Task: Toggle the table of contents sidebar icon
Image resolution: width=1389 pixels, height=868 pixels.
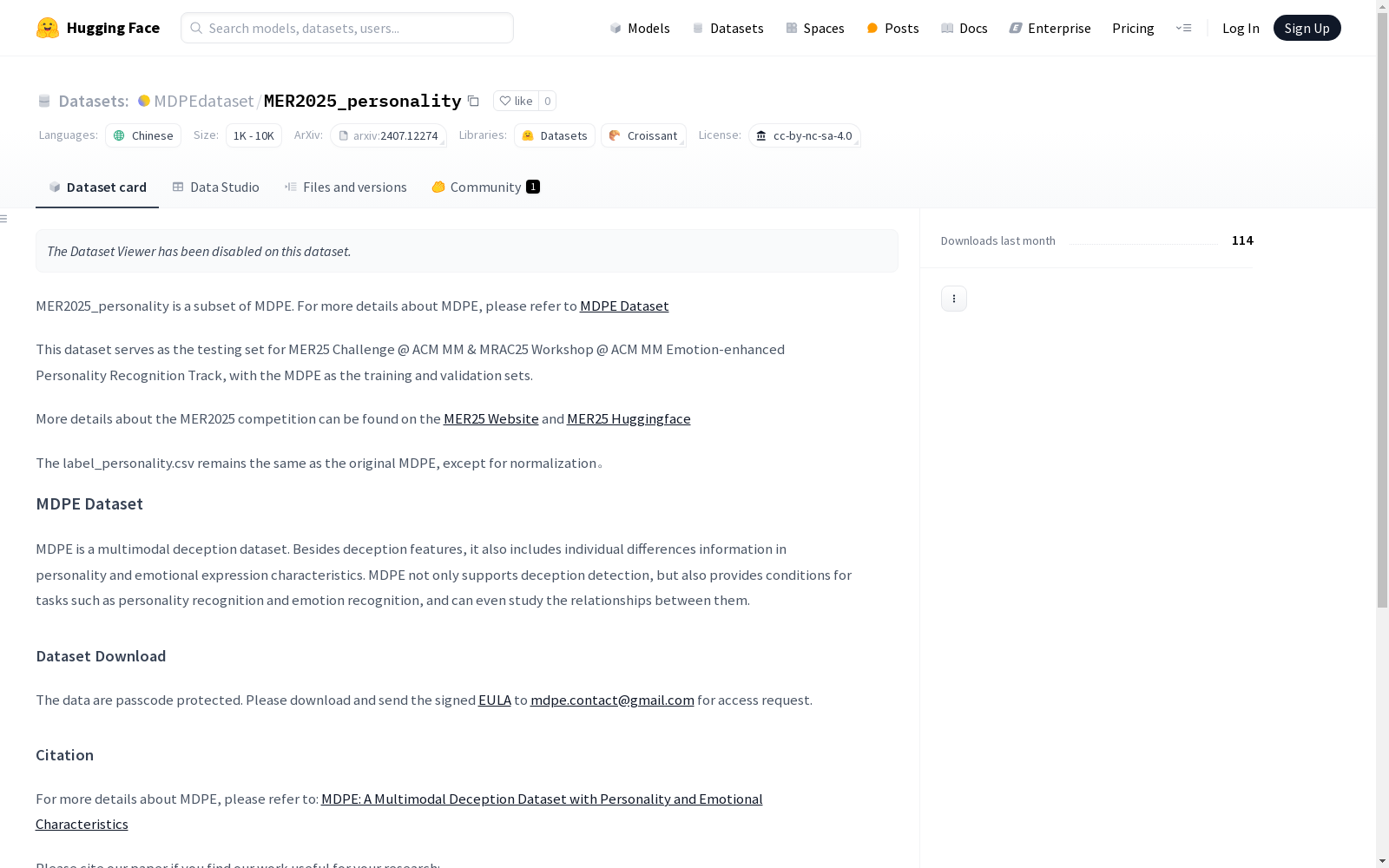Action: click(4, 219)
